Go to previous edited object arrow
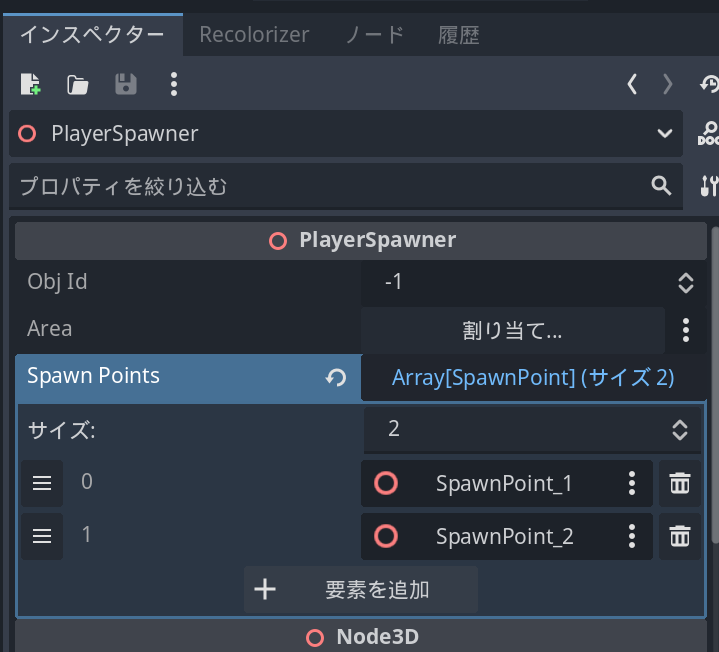719x652 pixels. 632,84
